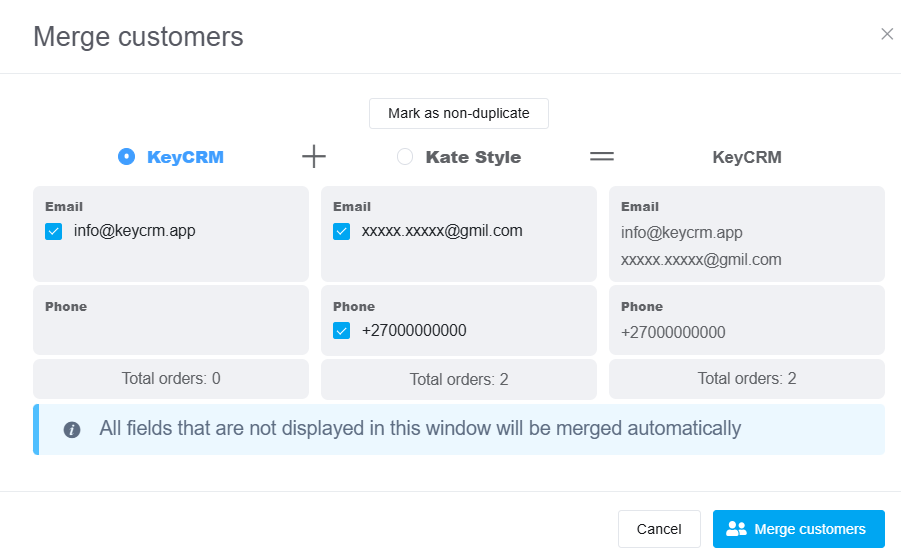901x559 pixels.
Task: Select the Kate Style radio button
Action: tap(405, 156)
